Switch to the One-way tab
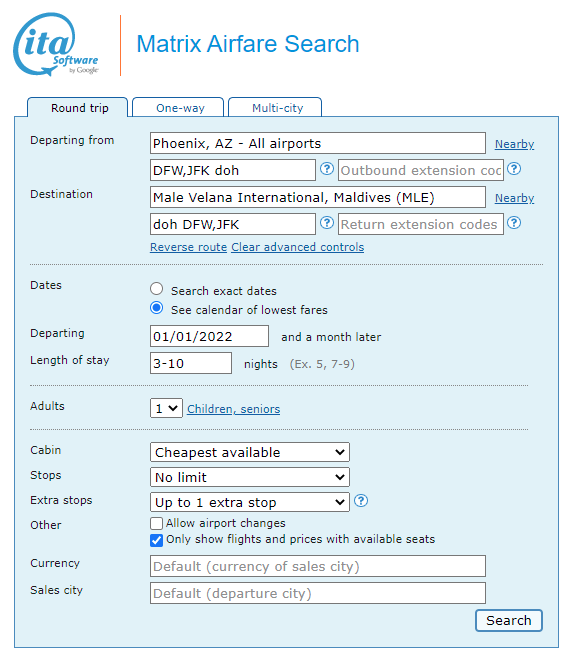 [178, 108]
